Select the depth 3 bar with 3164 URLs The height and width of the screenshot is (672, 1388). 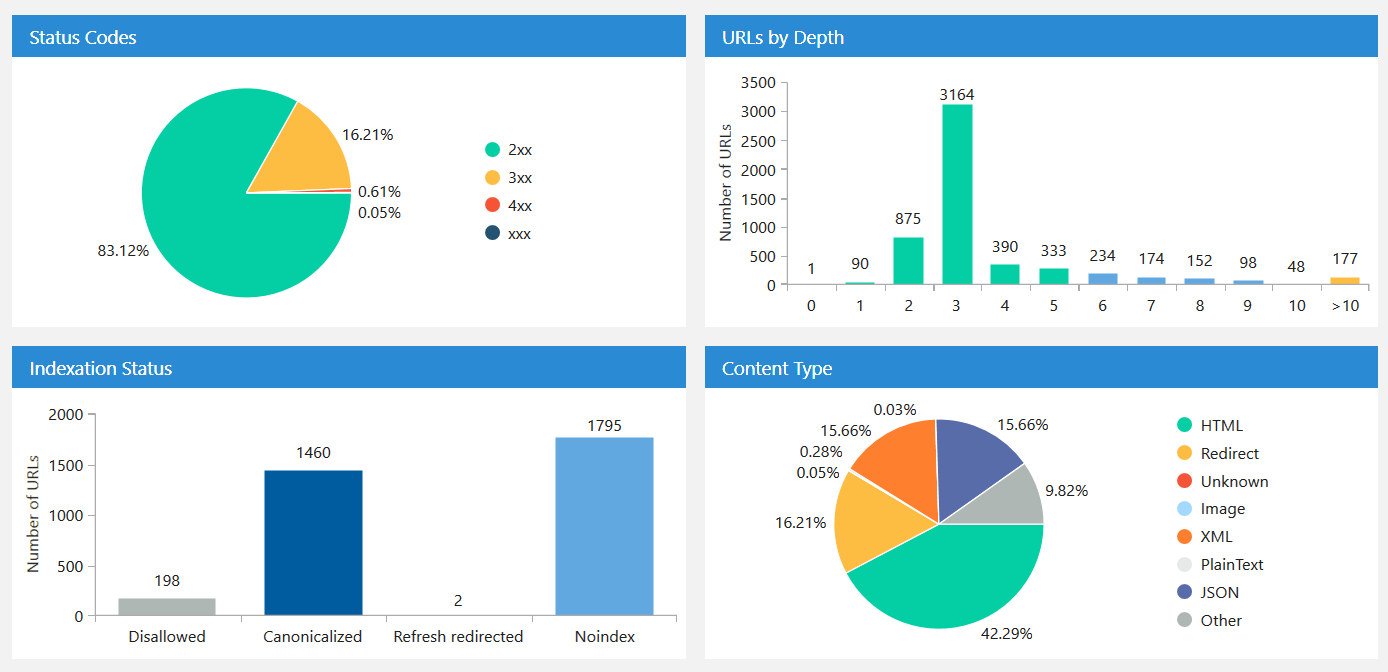(x=956, y=195)
